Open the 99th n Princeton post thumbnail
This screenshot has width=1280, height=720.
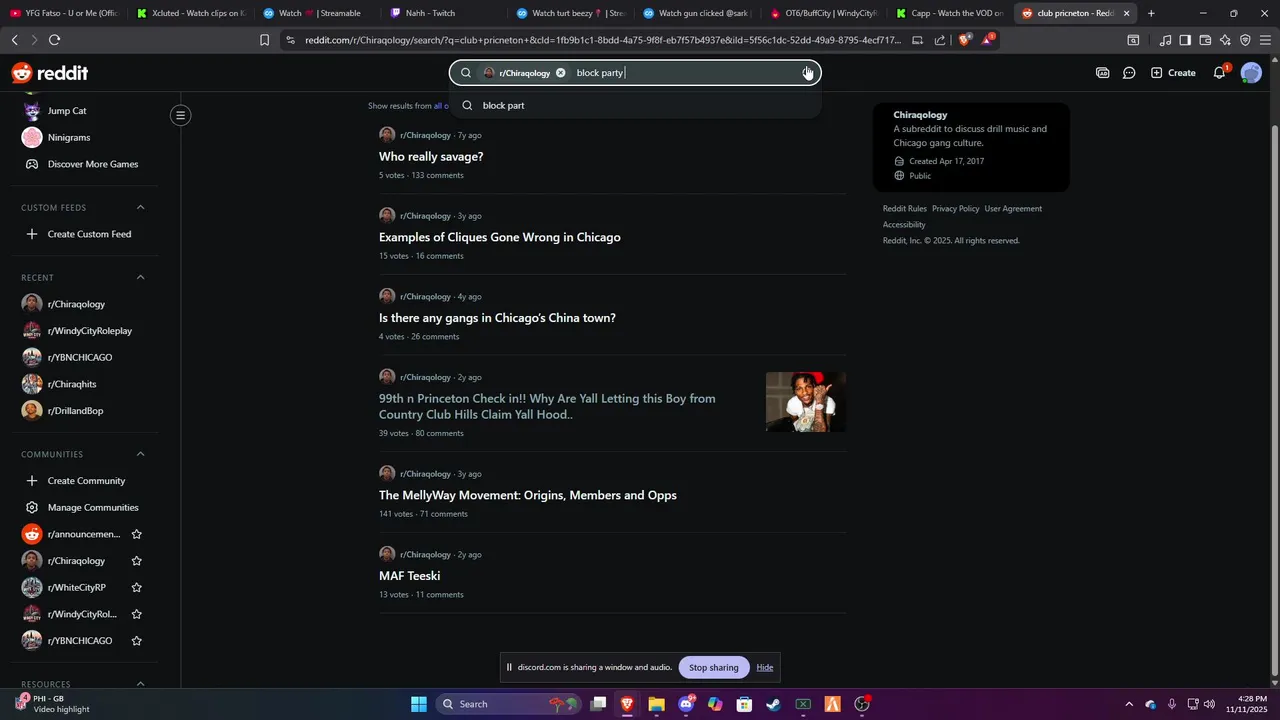tap(806, 402)
